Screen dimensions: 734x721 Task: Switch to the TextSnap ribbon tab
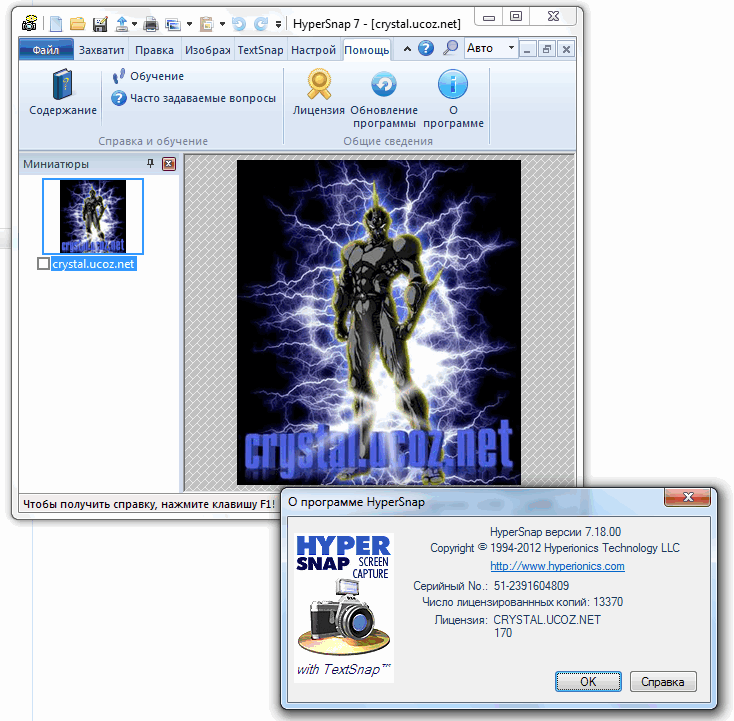[x=260, y=50]
